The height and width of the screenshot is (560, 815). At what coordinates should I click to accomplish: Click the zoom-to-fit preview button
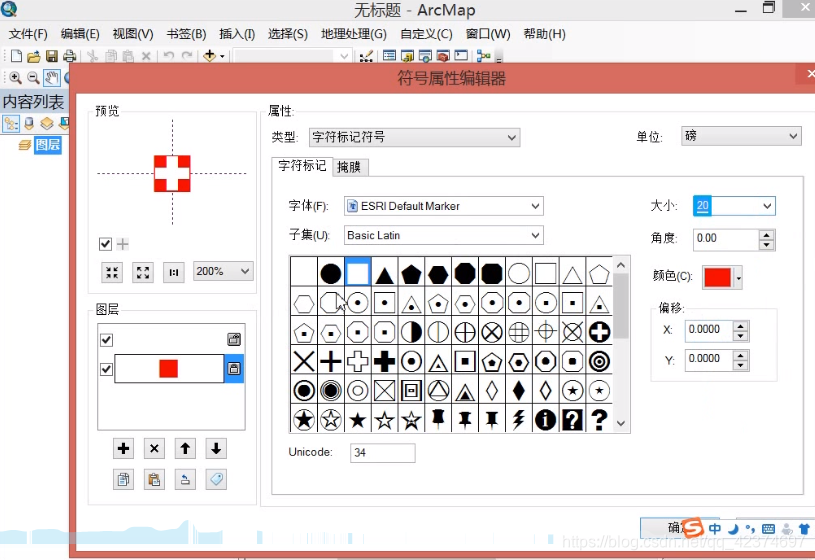112,272
